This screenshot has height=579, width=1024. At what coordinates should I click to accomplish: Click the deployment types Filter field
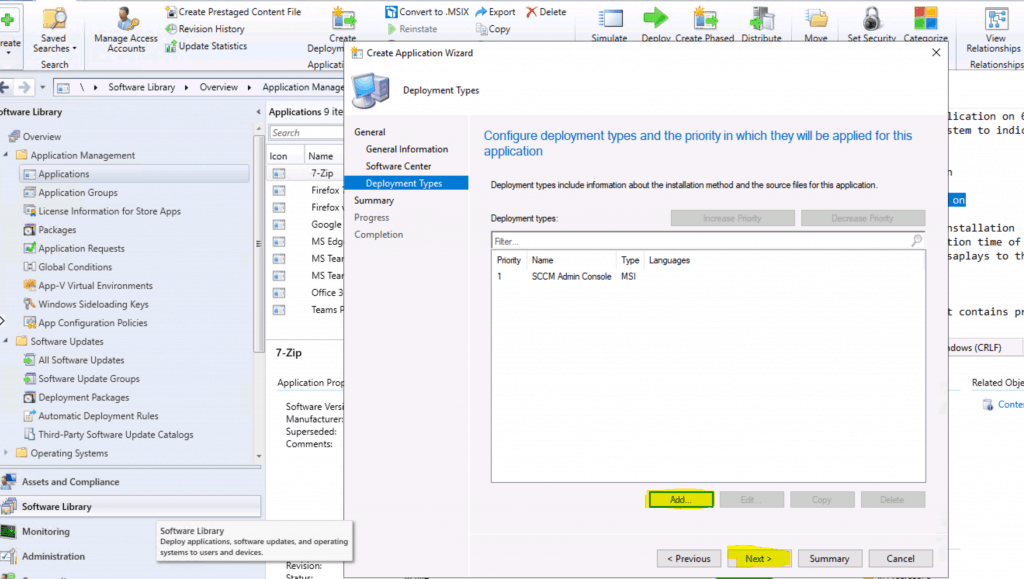[x=708, y=241]
